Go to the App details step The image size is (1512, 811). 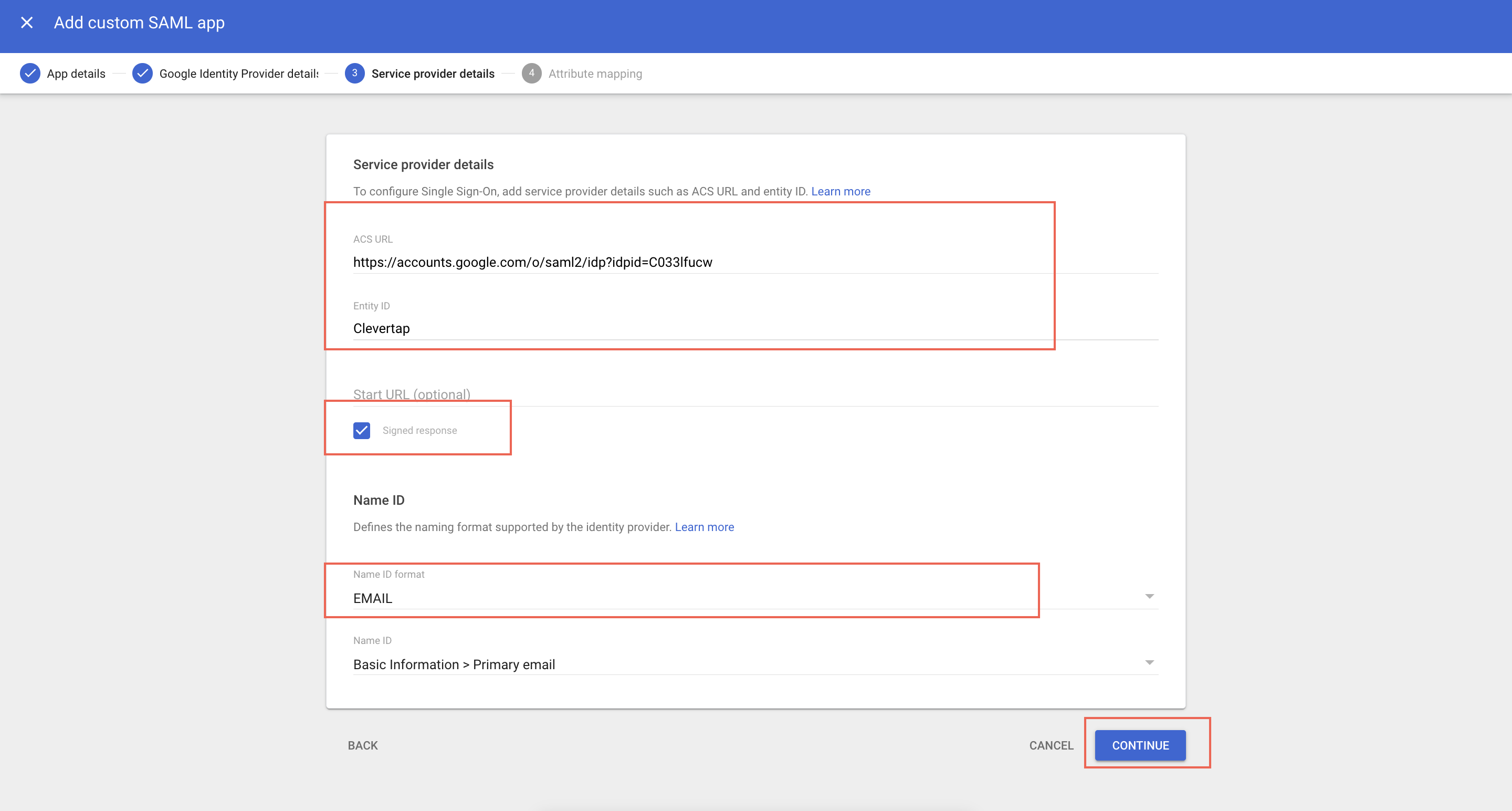point(76,74)
